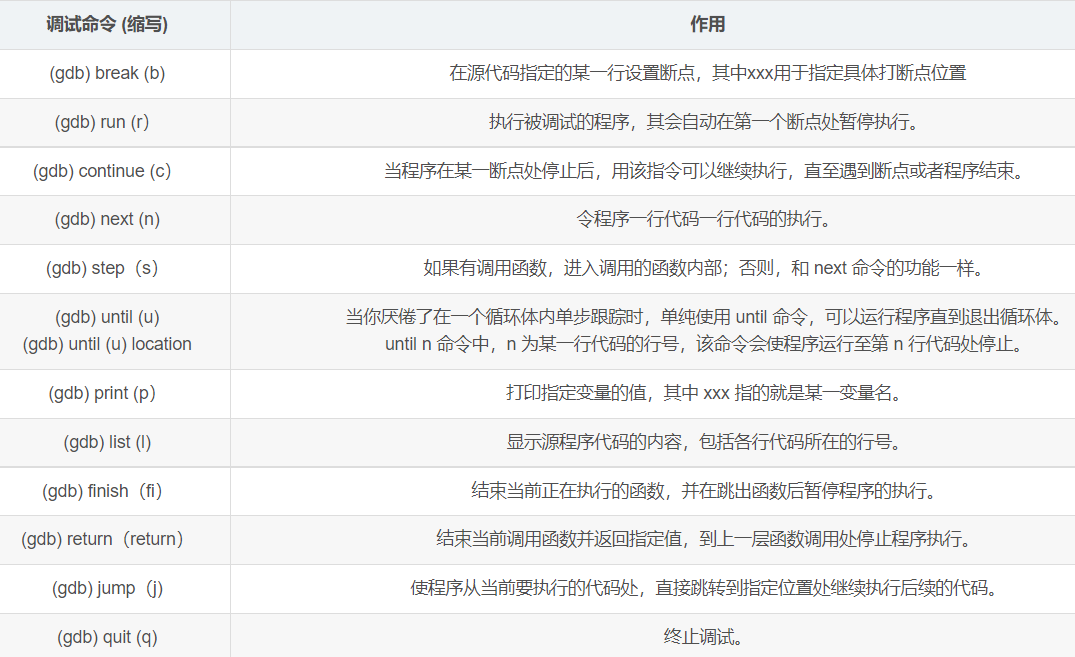Select the description starting with '显示源程序代码的内容'
Image resolution: width=1075 pixels, height=657 pixels.
703,442
